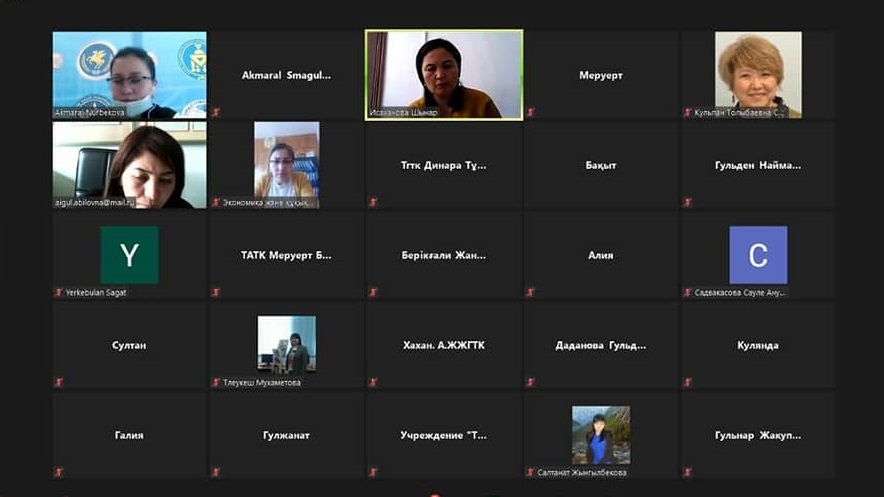Click the Гульнар Жакуп... participant tile
This screenshot has width=884, height=497.
(x=758, y=435)
